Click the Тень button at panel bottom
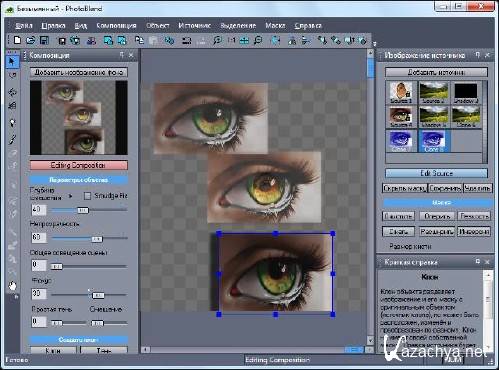This screenshot has height=370, width=499. [104, 350]
